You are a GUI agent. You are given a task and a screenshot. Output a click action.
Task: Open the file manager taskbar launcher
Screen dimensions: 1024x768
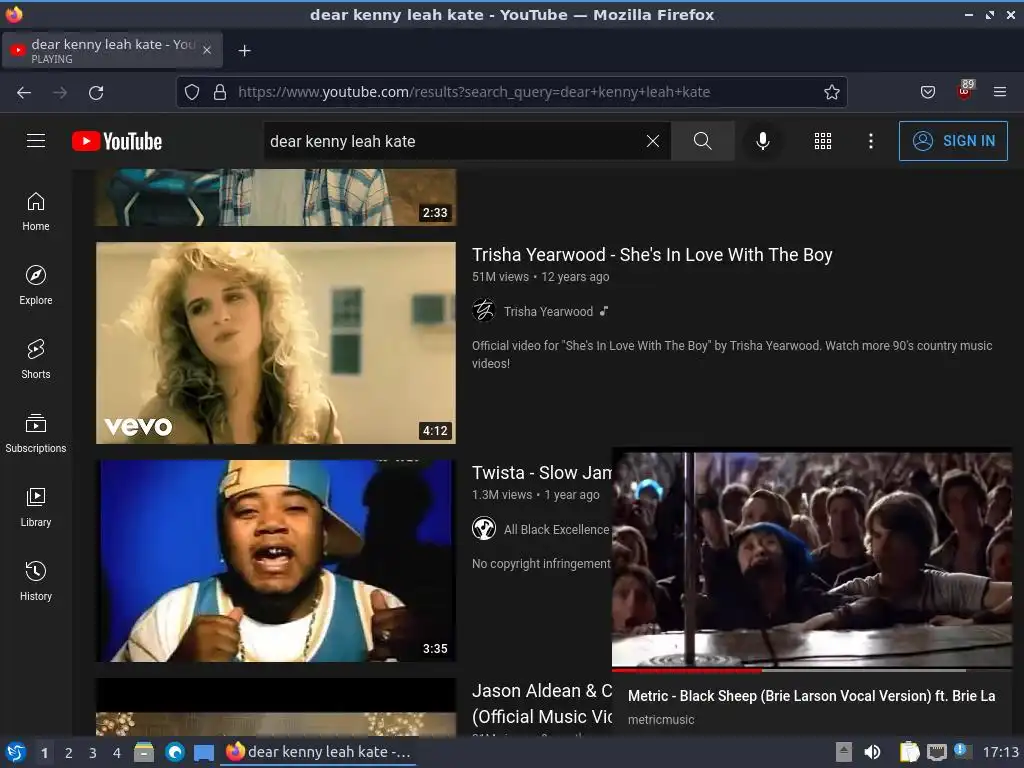[x=144, y=752]
